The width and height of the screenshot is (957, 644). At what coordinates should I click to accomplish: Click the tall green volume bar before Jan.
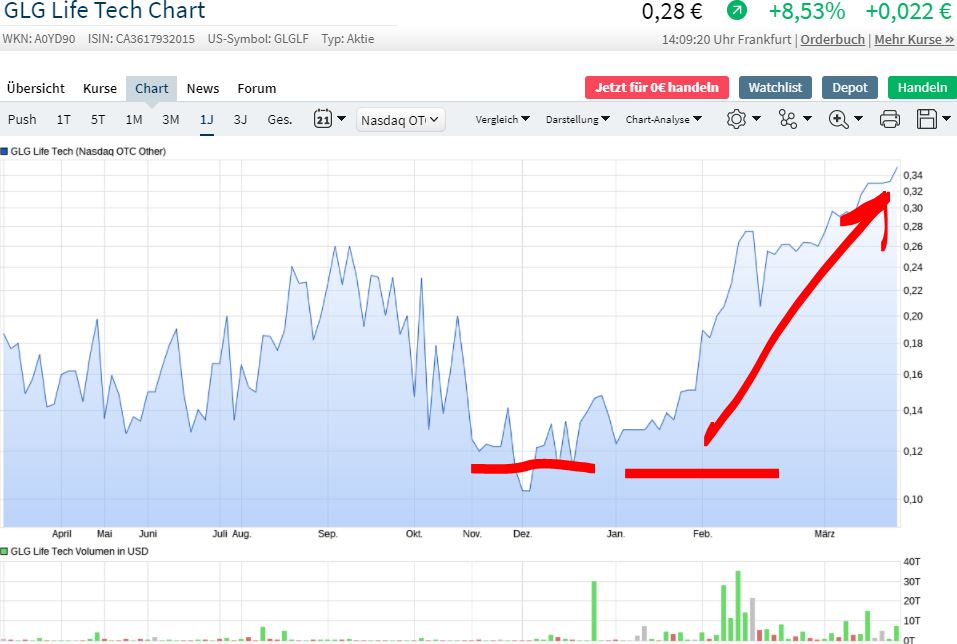pyautogui.click(x=594, y=611)
